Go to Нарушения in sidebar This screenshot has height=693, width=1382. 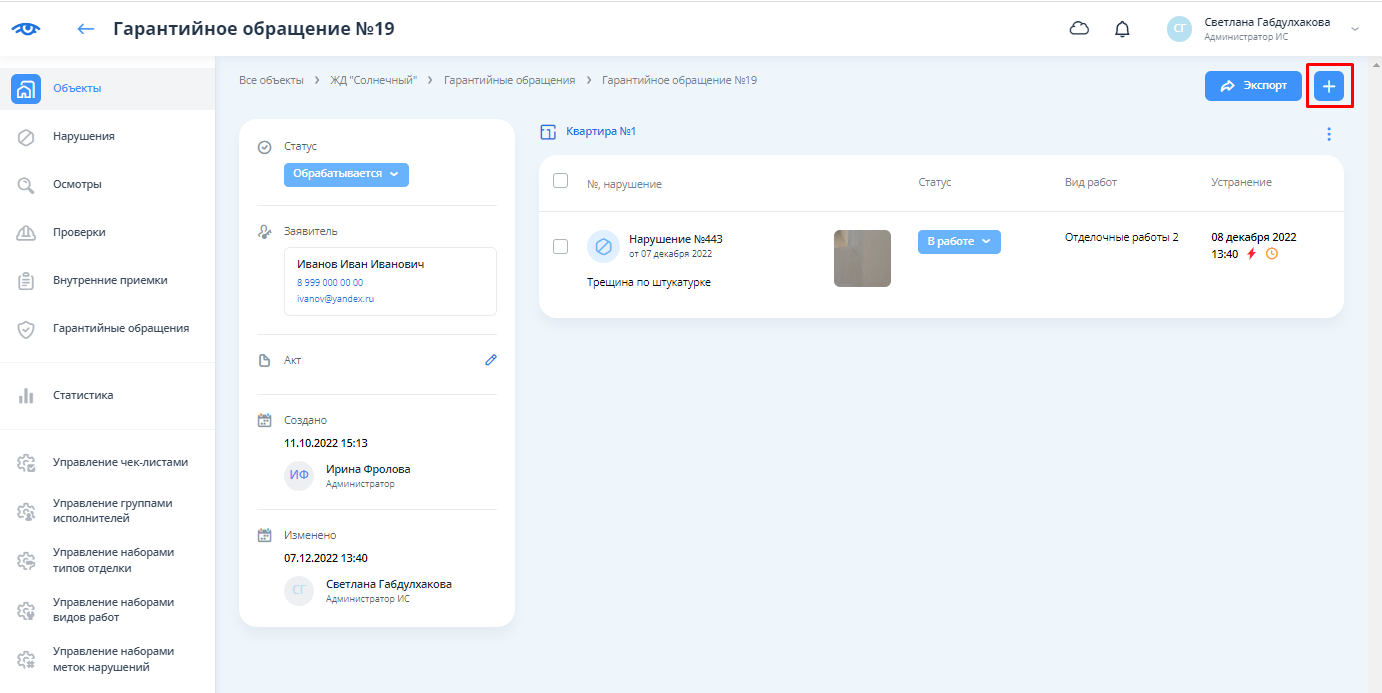tap(83, 136)
